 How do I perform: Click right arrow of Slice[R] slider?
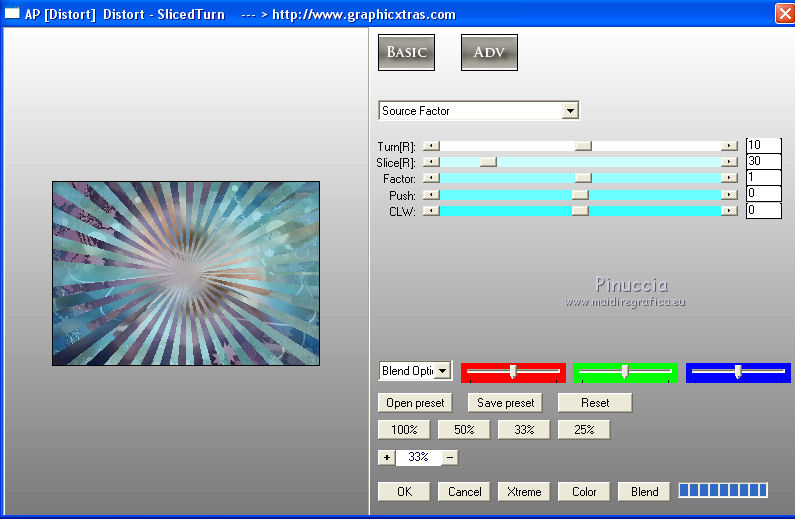[x=729, y=162]
